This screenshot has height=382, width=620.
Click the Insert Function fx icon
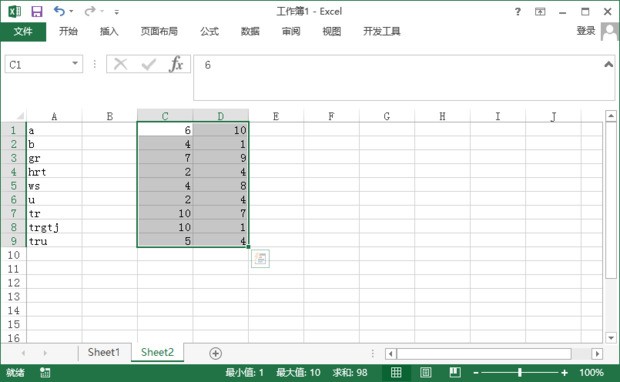pos(176,64)
